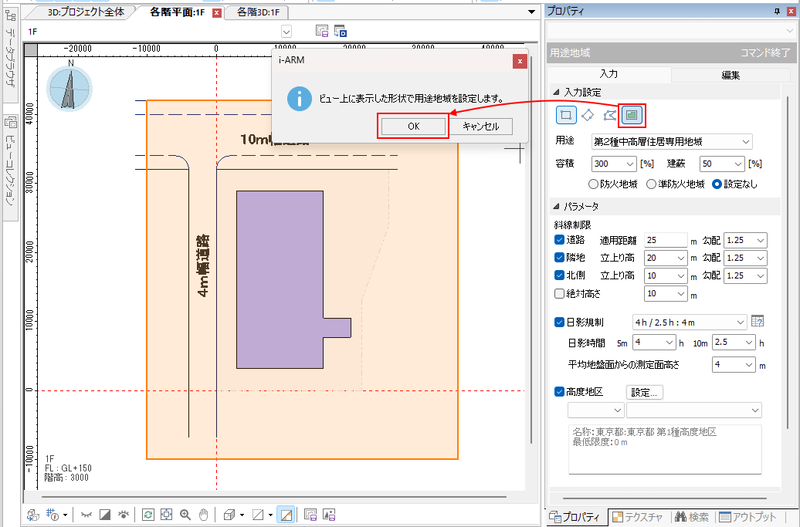The height and width of the screenshot is (527, 800).
Task: Switch to the 3D:プロジェクト全体 tab
Action: (x=86, y=12)
